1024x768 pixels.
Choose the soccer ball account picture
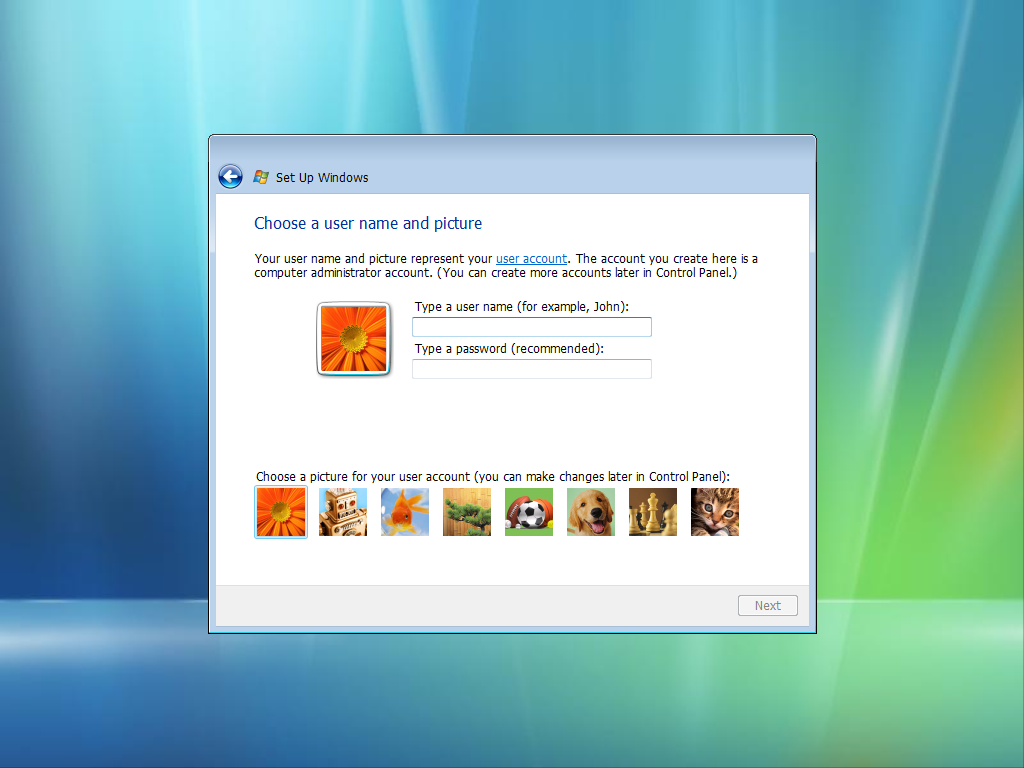click(x=529, y=512)
